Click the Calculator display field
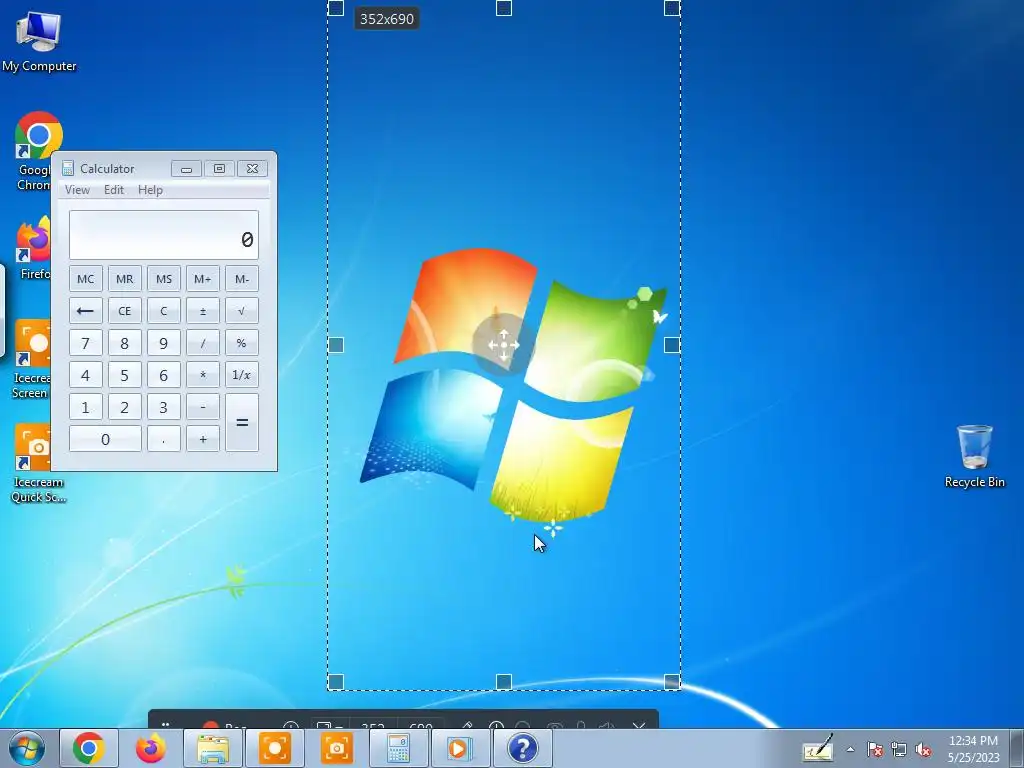 click(x=164, y=235)
